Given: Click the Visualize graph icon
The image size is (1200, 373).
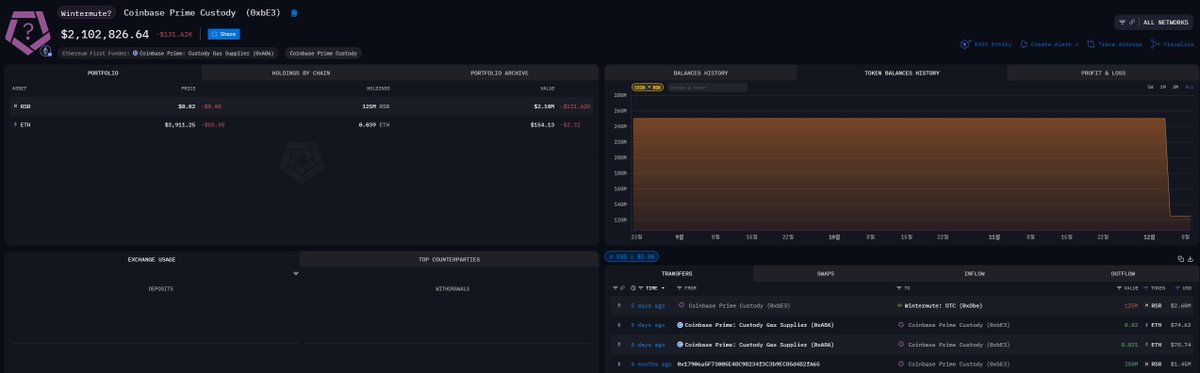Looking at the screenshot, I should [x=1155, y=44].
